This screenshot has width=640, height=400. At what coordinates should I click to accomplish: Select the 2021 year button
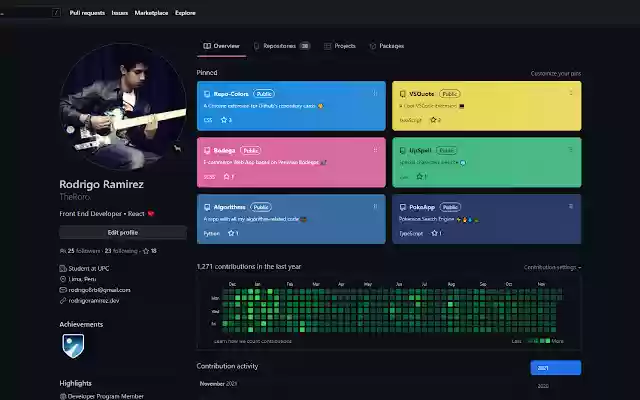coord(556,368)
